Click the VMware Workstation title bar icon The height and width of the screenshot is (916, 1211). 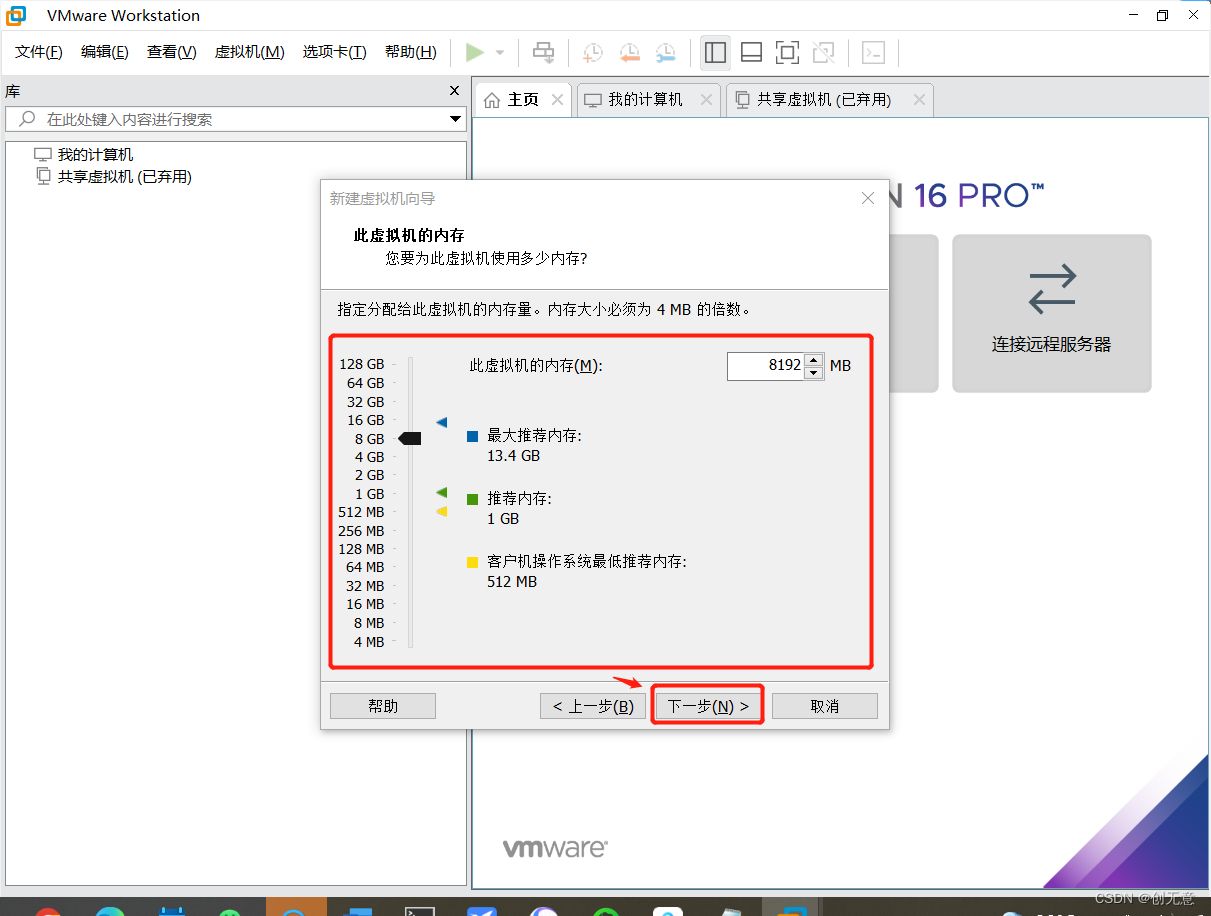click(x=16, y=15)
